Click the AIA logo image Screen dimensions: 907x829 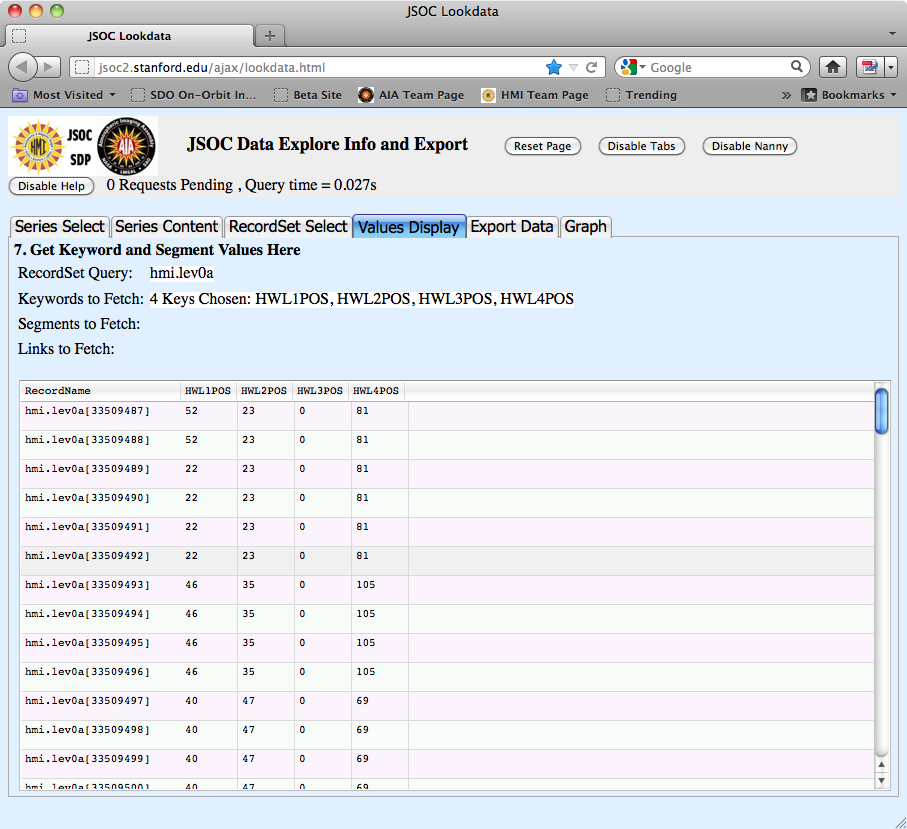point(127,147)
